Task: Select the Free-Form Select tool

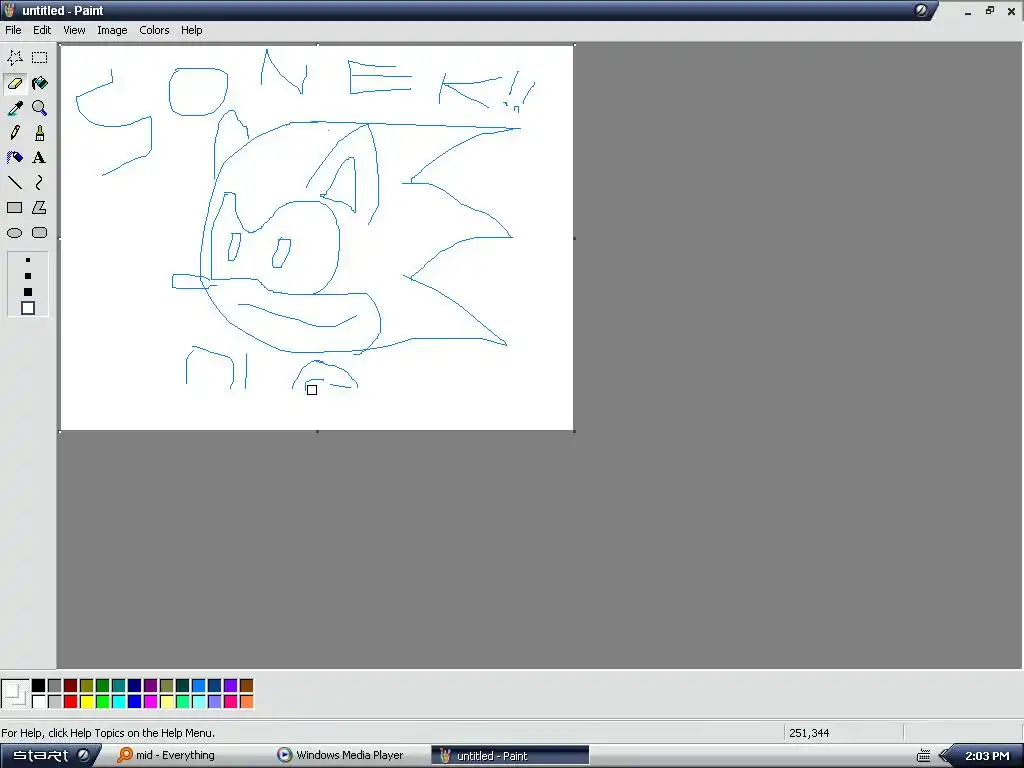Action: coord(14,57)
